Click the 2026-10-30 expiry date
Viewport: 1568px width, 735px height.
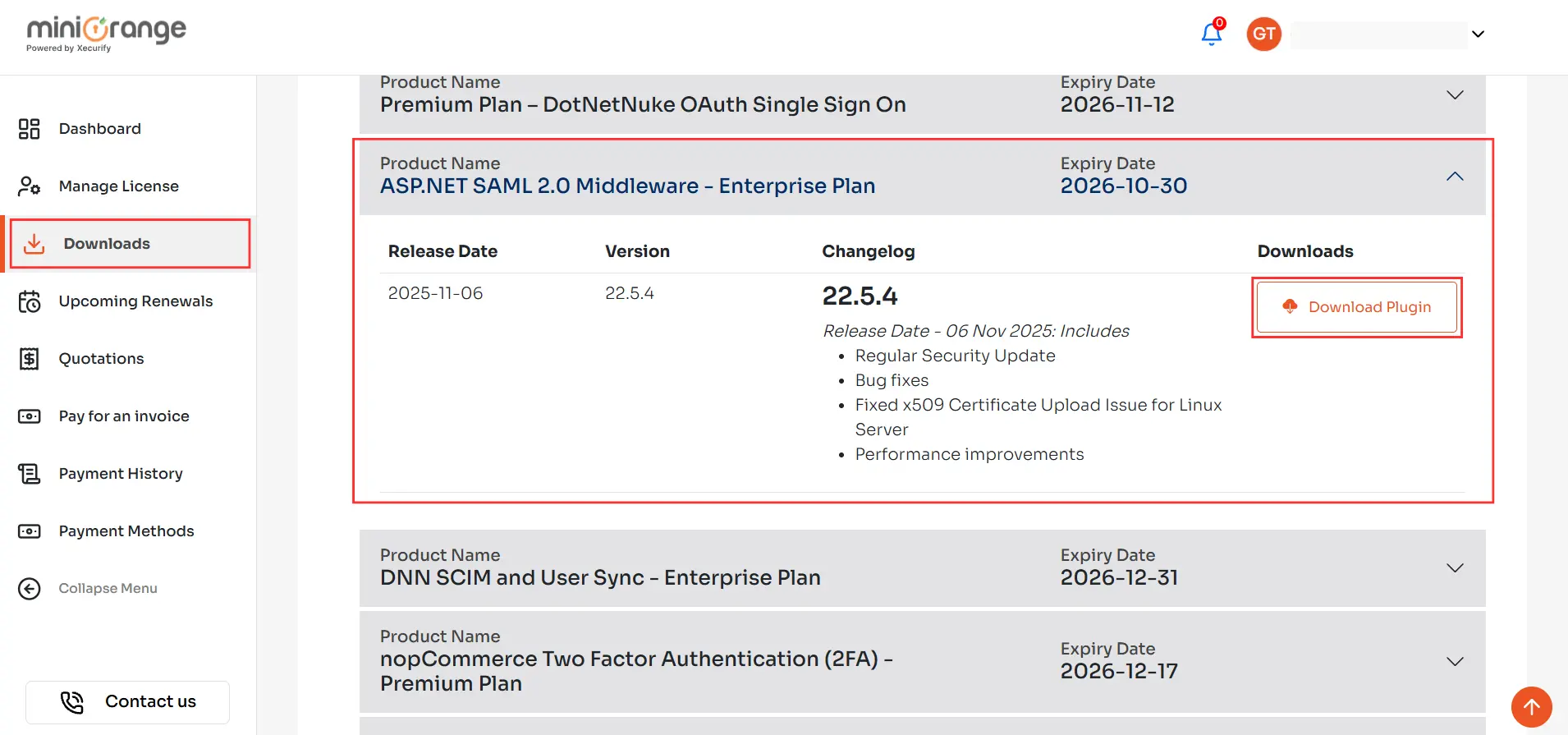tap(1124, 186)
